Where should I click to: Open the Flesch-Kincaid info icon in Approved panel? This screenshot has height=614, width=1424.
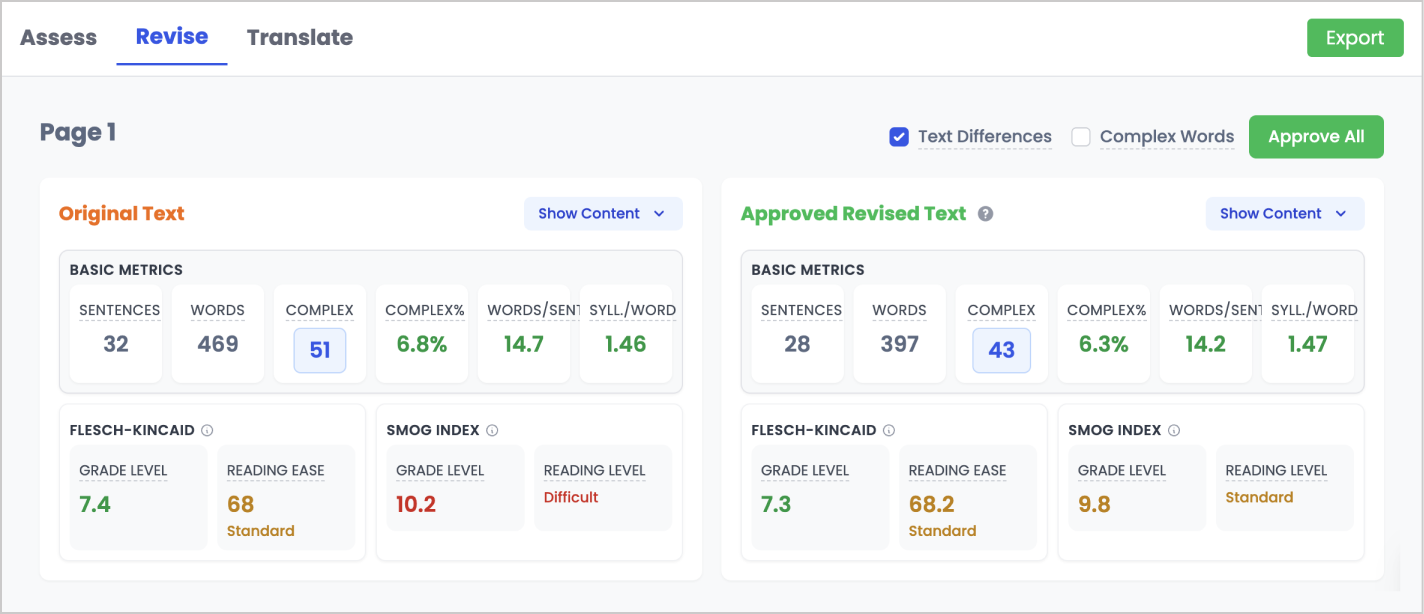889,430
